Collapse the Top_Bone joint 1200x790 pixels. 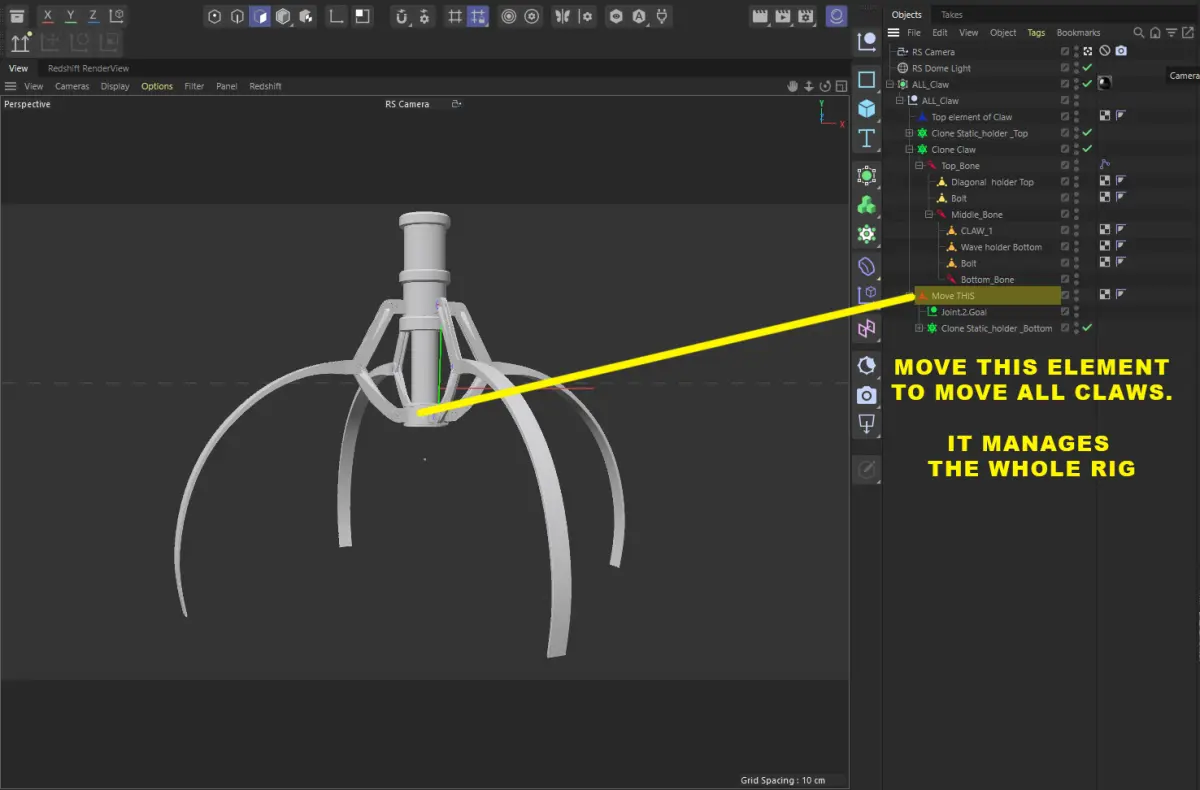click(x=919, y=166)
